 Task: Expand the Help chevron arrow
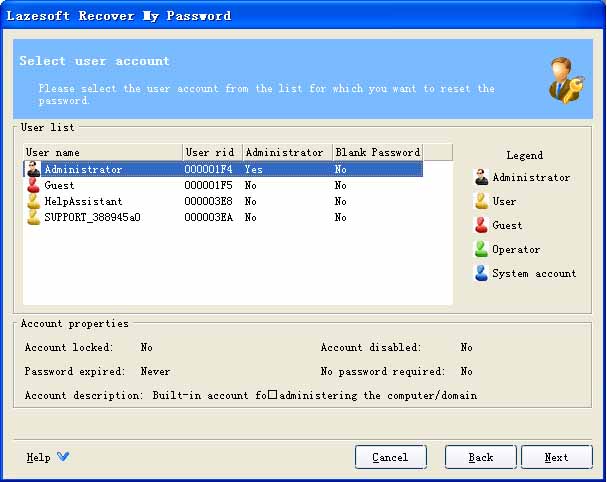[63, 457]
